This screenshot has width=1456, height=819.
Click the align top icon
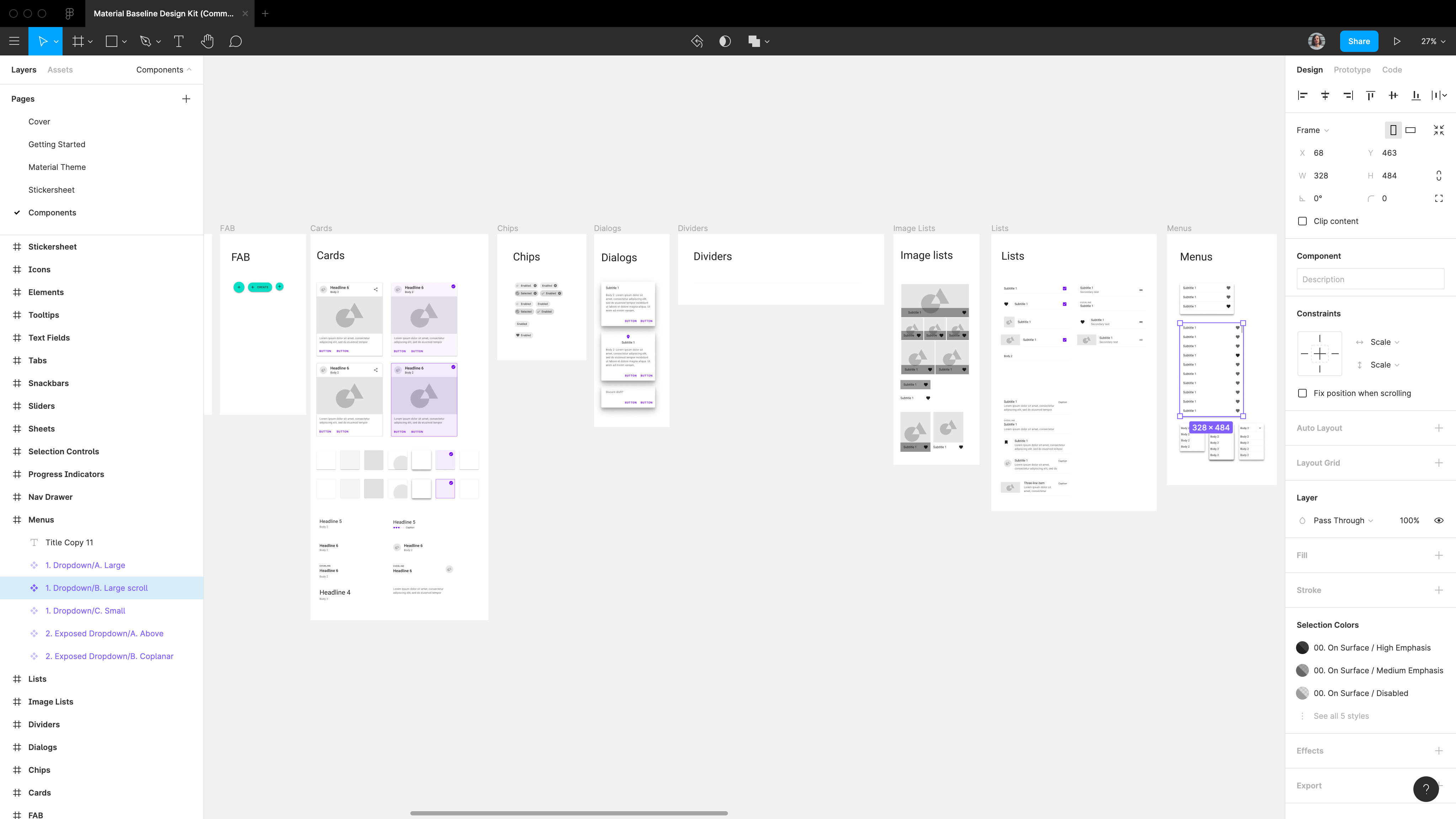(1370, 96)
